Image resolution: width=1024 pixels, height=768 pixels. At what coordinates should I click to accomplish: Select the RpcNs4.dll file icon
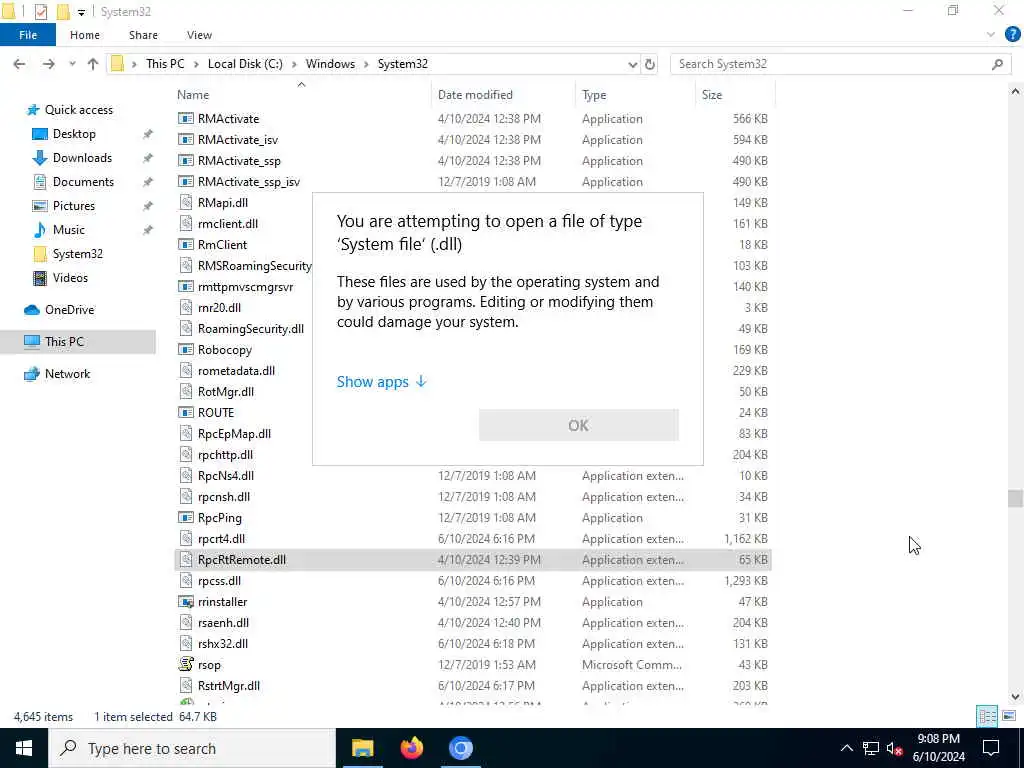(x=186, y=475)
